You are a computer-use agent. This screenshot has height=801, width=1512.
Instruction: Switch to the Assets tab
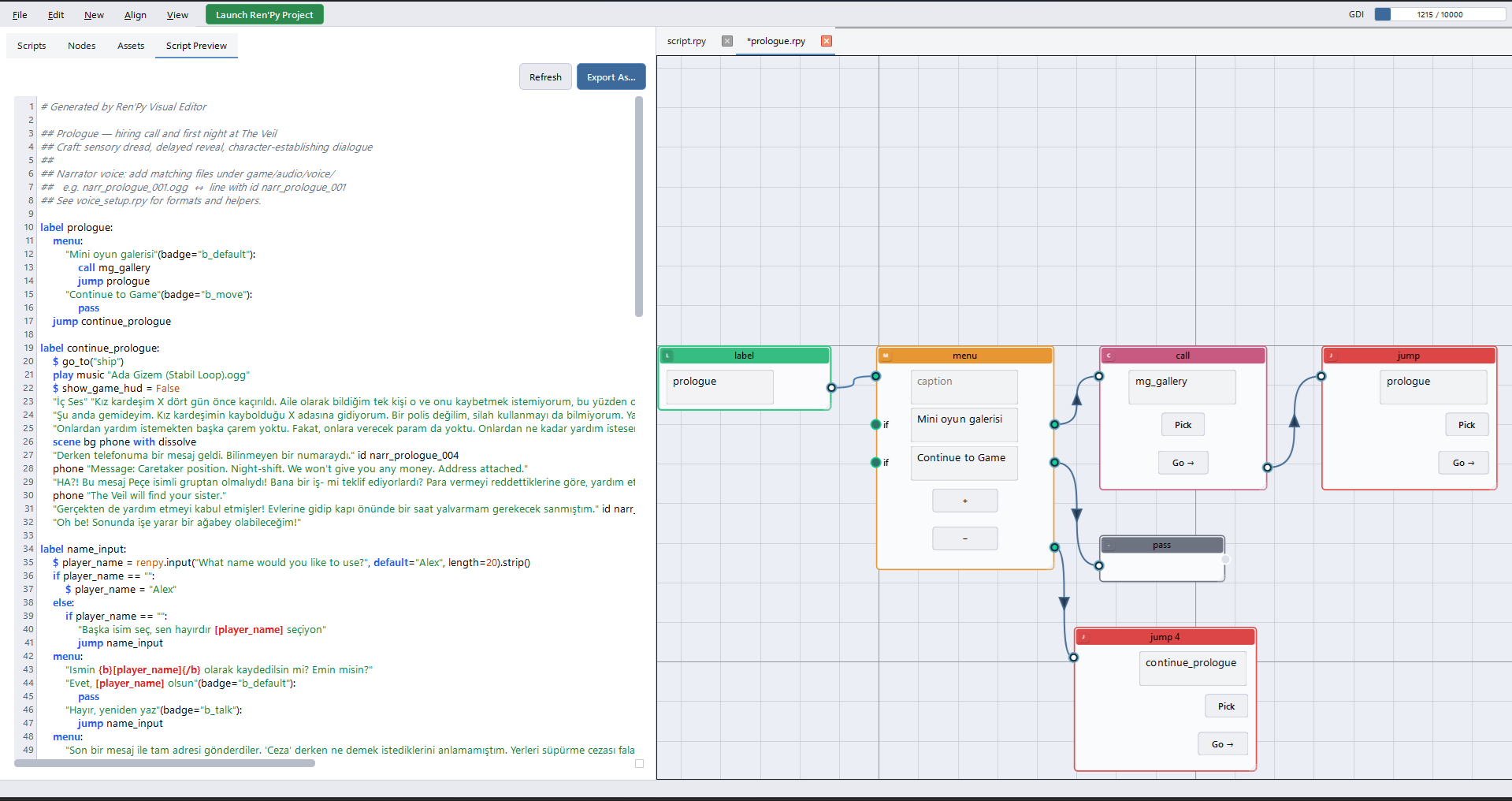pyautogui.click(x=131, y=46)
